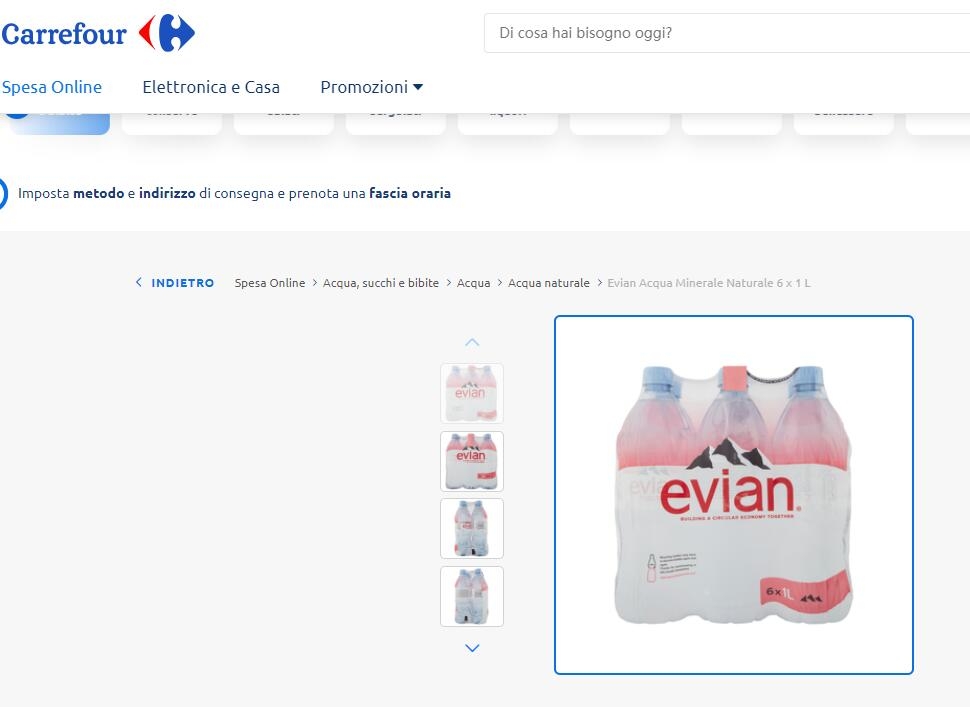
Task: Select the third side-view bottle thumbnail
Action: click(472, 528)
